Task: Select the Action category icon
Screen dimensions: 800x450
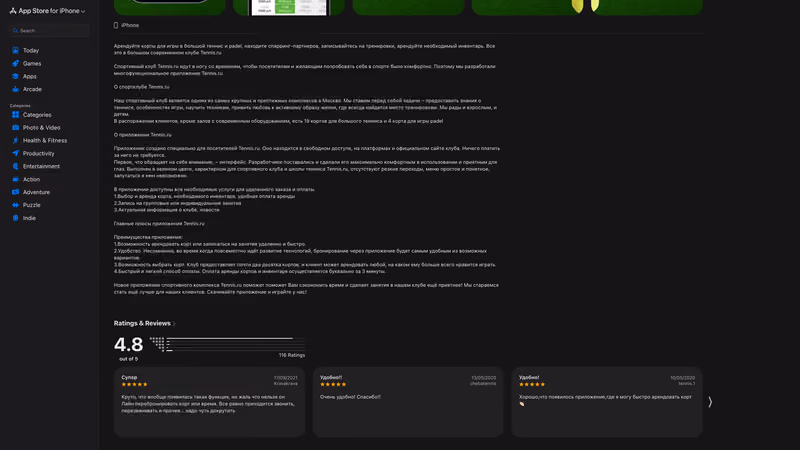Action: click(x=15, y=179)
